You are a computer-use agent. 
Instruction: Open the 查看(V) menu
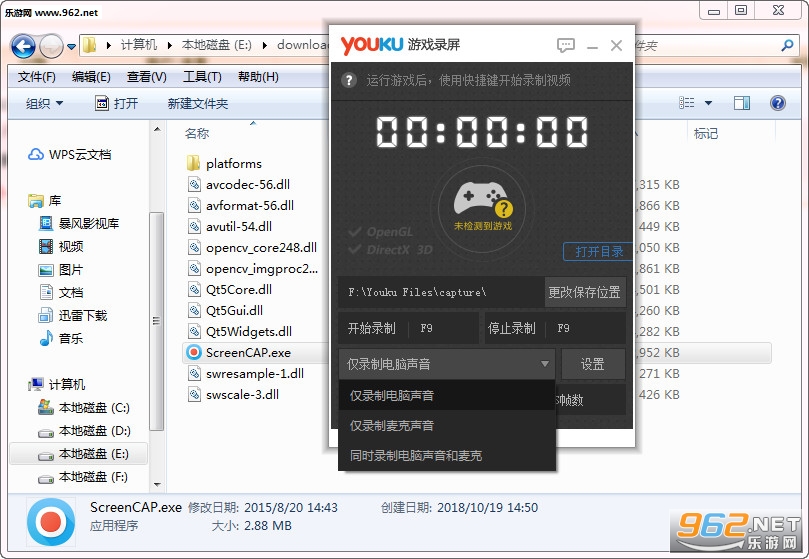(147, 77)
